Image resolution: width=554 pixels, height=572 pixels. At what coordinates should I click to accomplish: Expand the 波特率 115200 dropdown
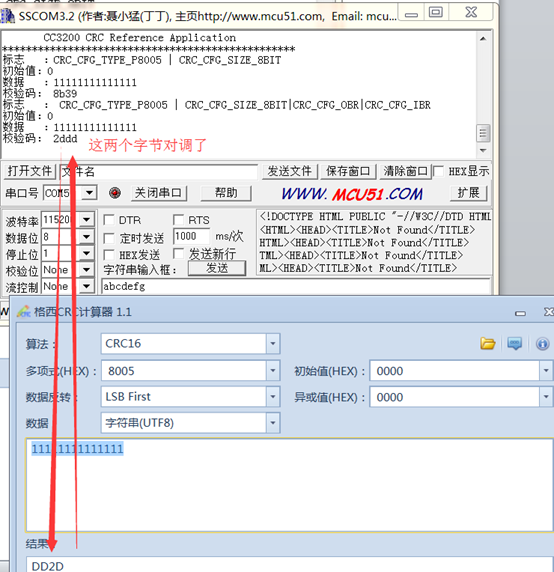point(86,220)
